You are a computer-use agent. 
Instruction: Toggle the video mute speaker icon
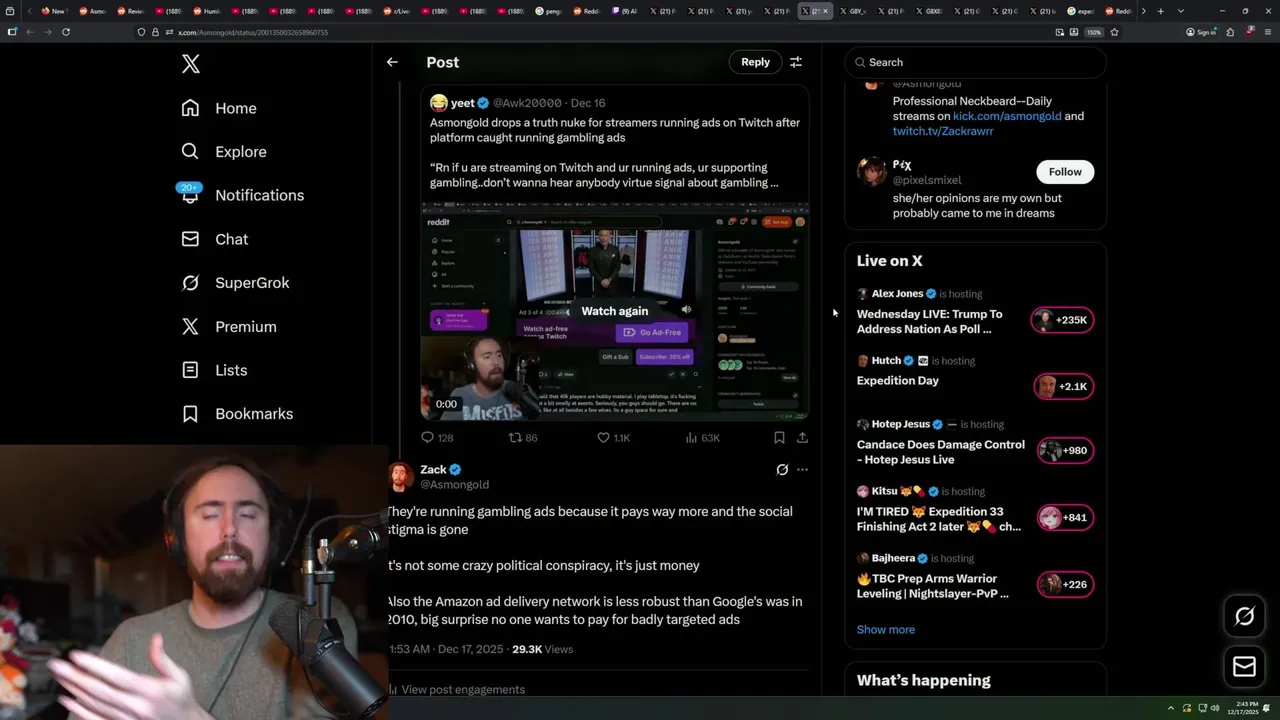click(686, 310)
